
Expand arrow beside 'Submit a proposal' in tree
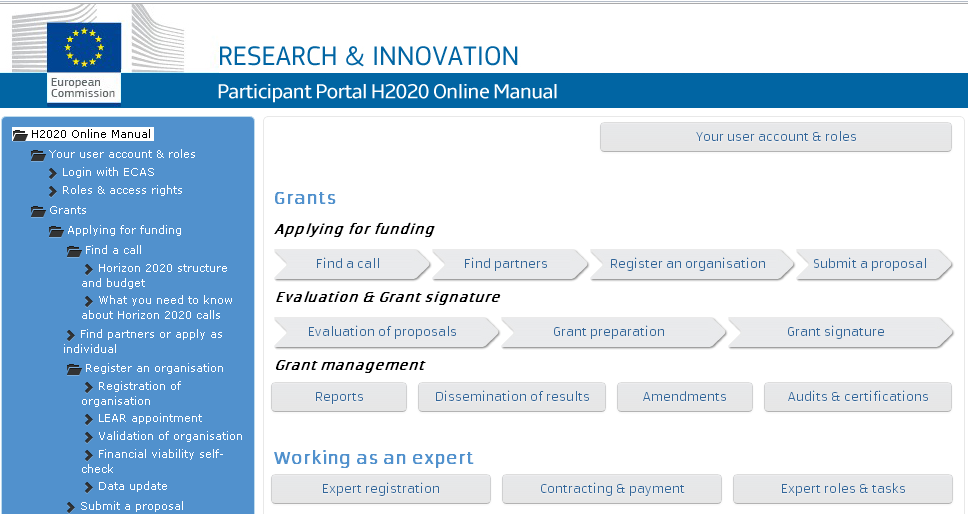pos(71,507)
